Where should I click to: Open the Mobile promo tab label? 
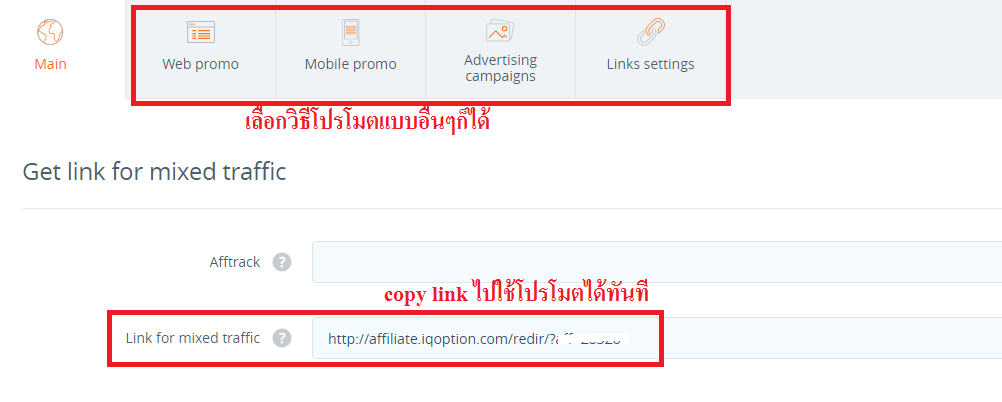(350, 65)
